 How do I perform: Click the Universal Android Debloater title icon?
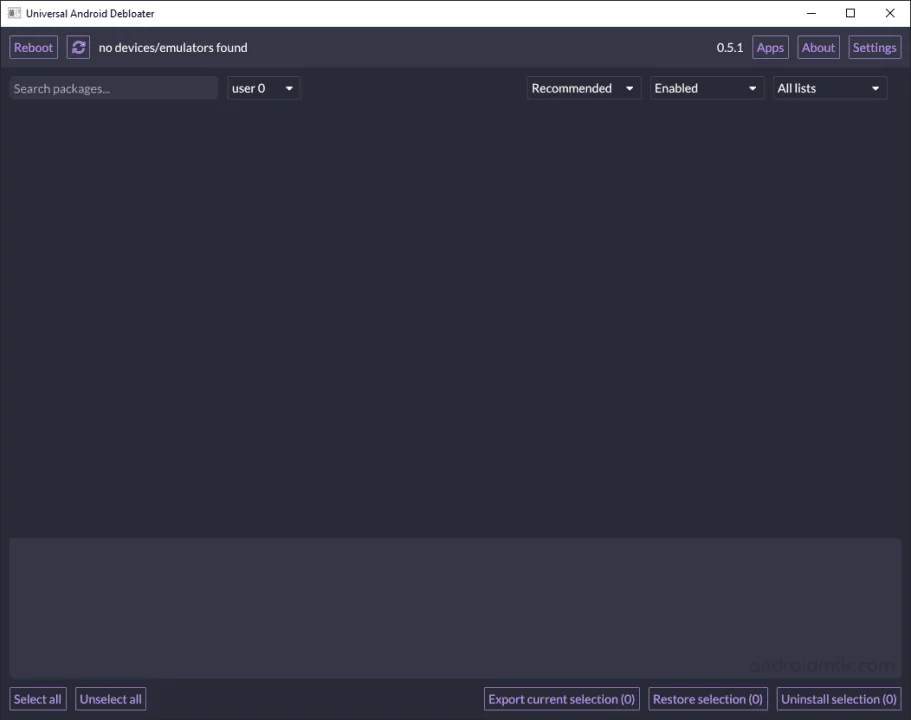(14, 13)
